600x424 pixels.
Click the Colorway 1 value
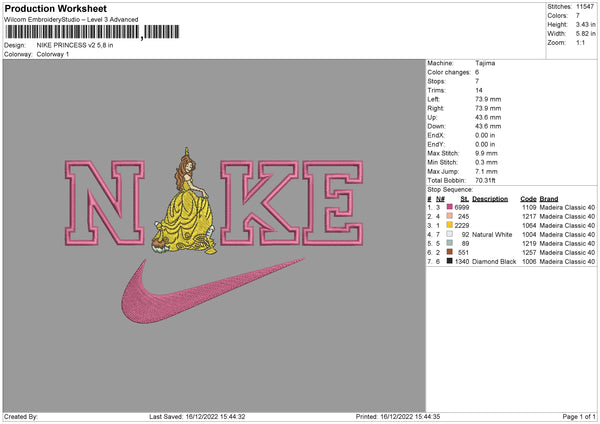(x=53, y=54)
